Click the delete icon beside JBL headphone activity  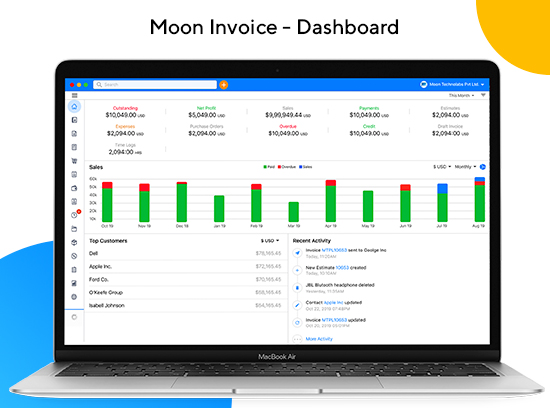pos(297,288)
